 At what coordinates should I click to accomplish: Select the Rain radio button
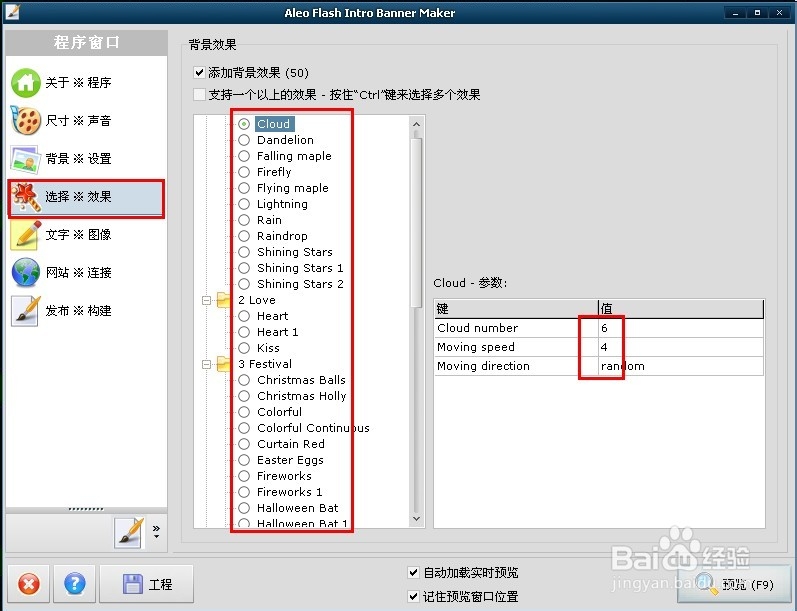[244, 220]
